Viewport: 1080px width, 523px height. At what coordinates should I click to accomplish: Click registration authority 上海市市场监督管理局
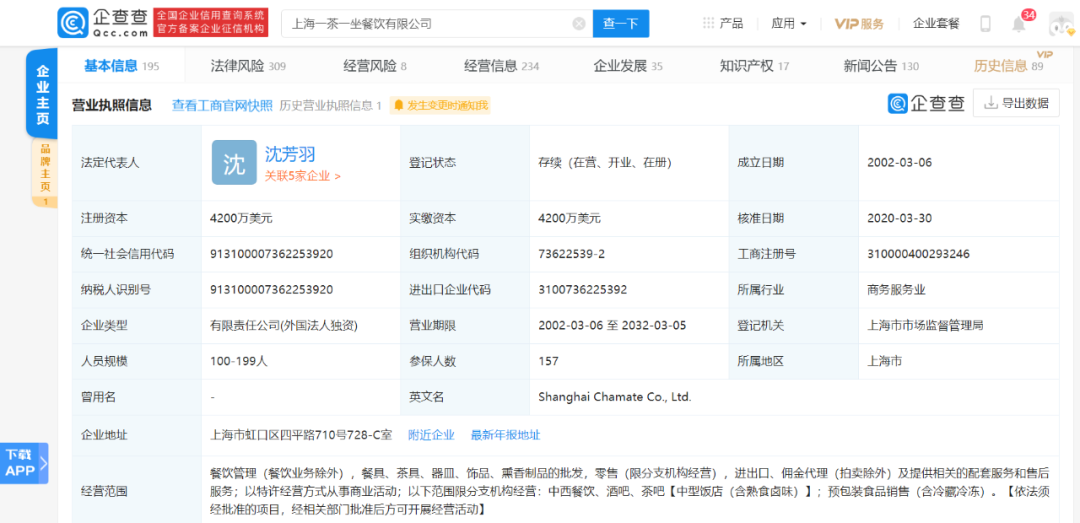point(926,325)
